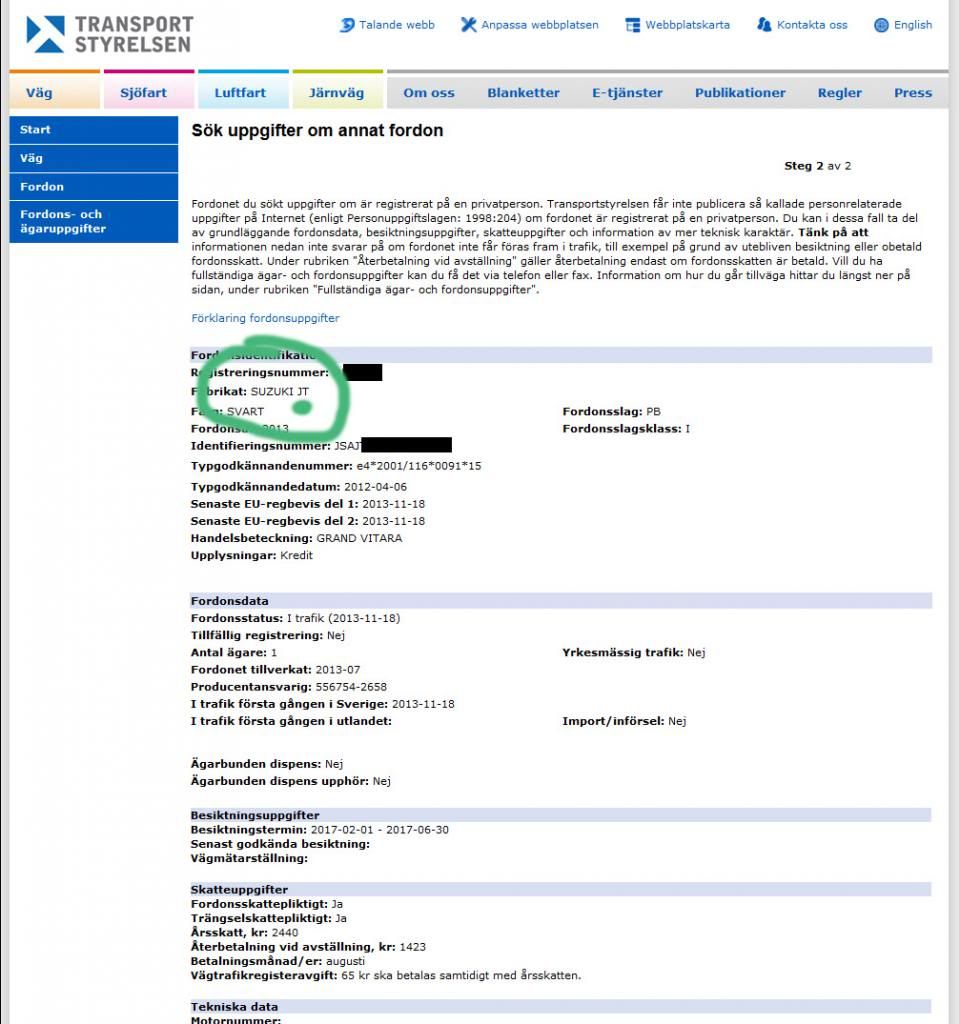Open Fordons- och ägaruppgifter in the sidebar

(x=70, y=221)
